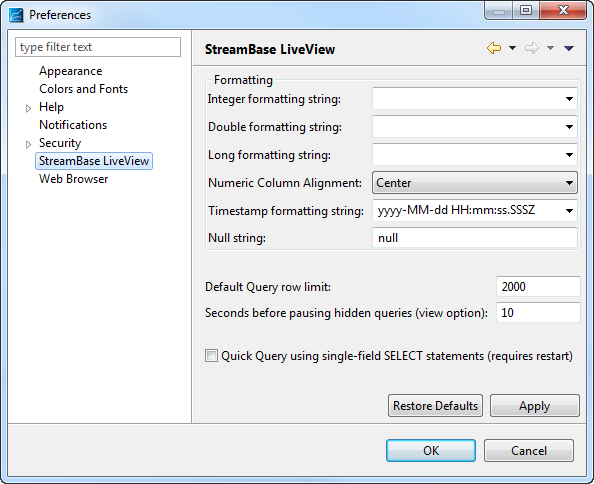Viewport: 594px width, 484px height.
Task: Click the Restore Defaults button
Action: tap(435, 406)
